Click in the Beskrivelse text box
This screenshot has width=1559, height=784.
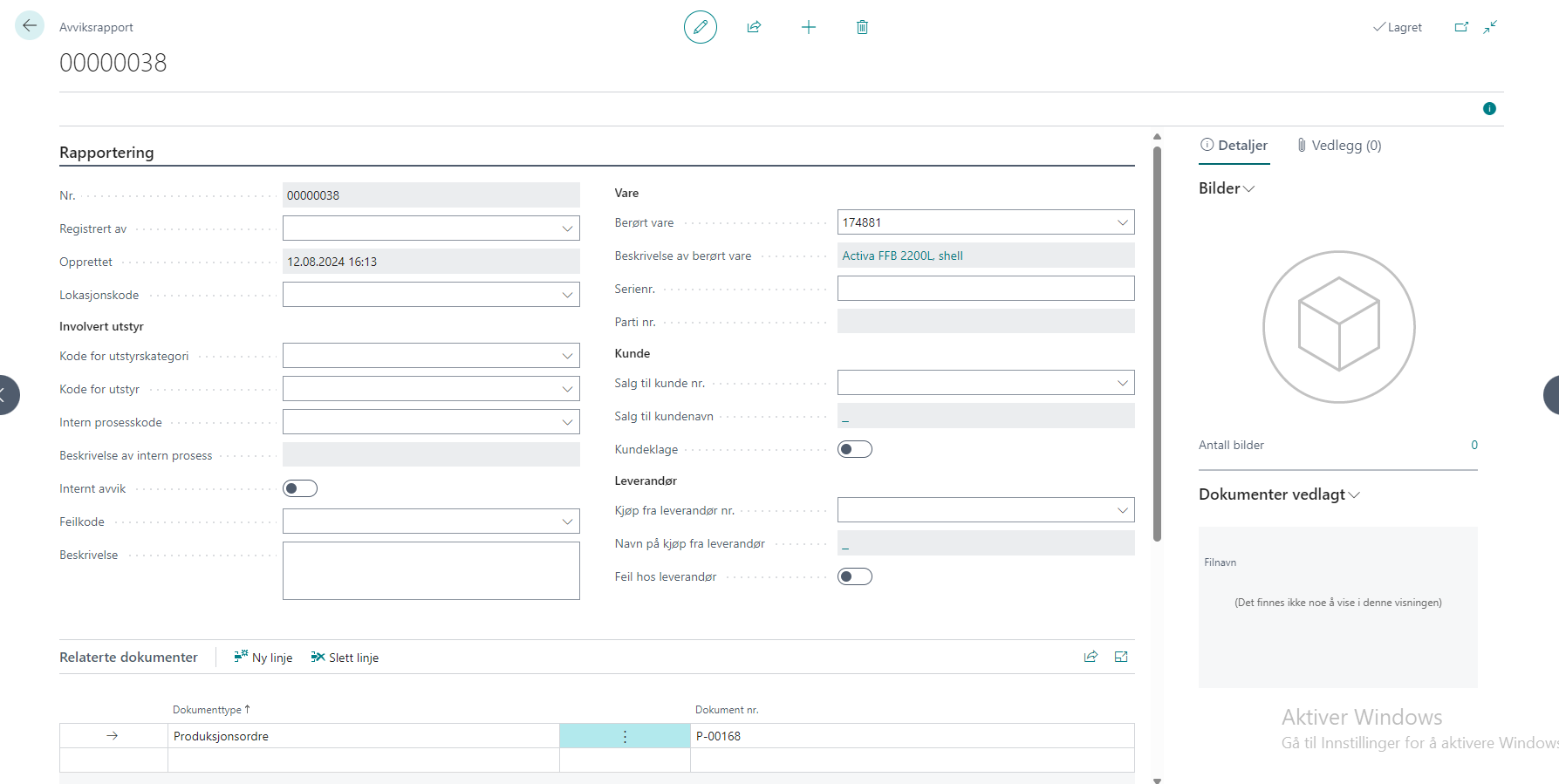coord(431,570)
